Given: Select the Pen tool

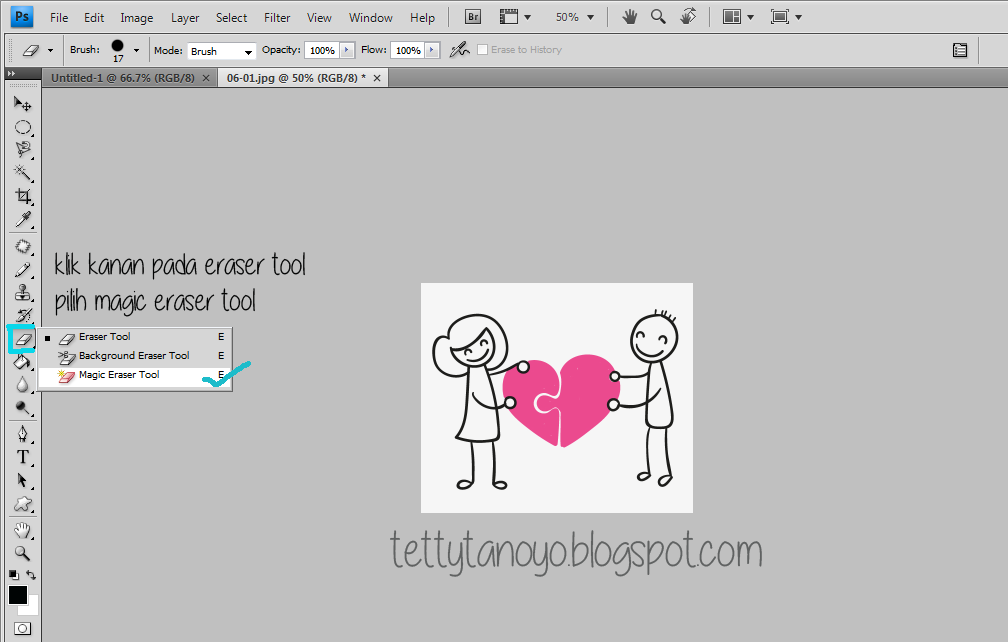Looking at the screenshot, I should [x=22, y=433].
